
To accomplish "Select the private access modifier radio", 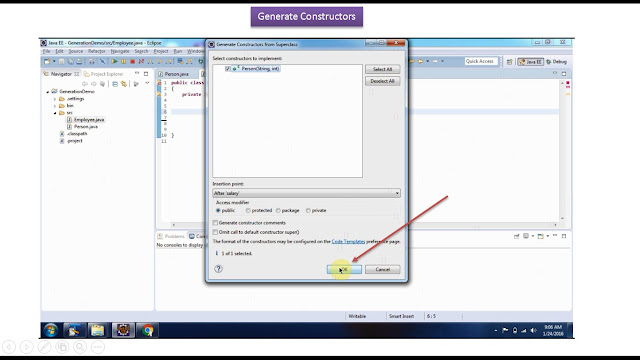I will coord(308,211).
